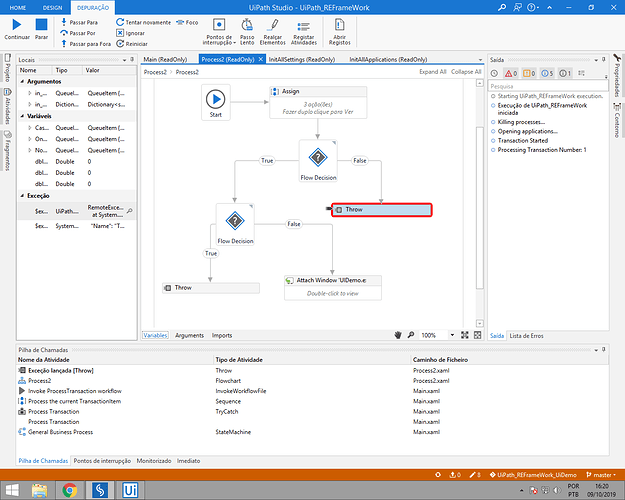Open Imports panel in designer
This screenshot has height=500, width=625.
click(x=222, y=335)
